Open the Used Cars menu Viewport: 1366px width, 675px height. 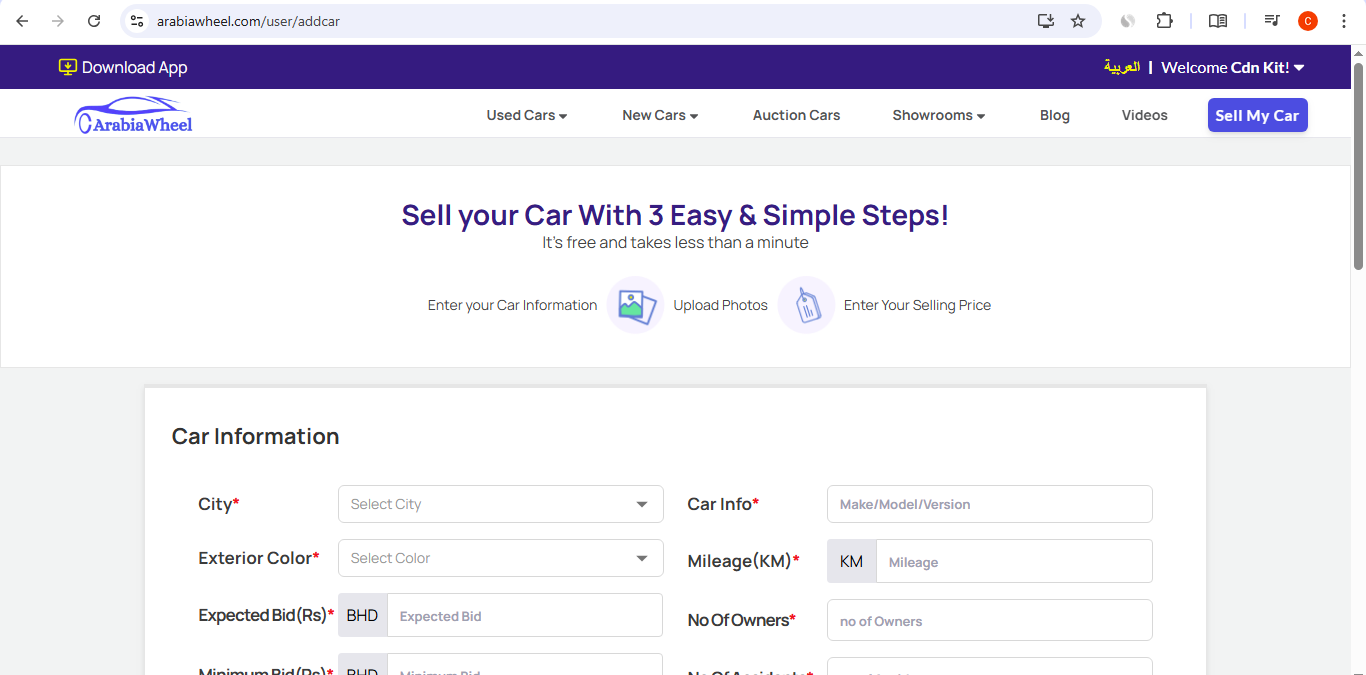click(x=527, y=115)
